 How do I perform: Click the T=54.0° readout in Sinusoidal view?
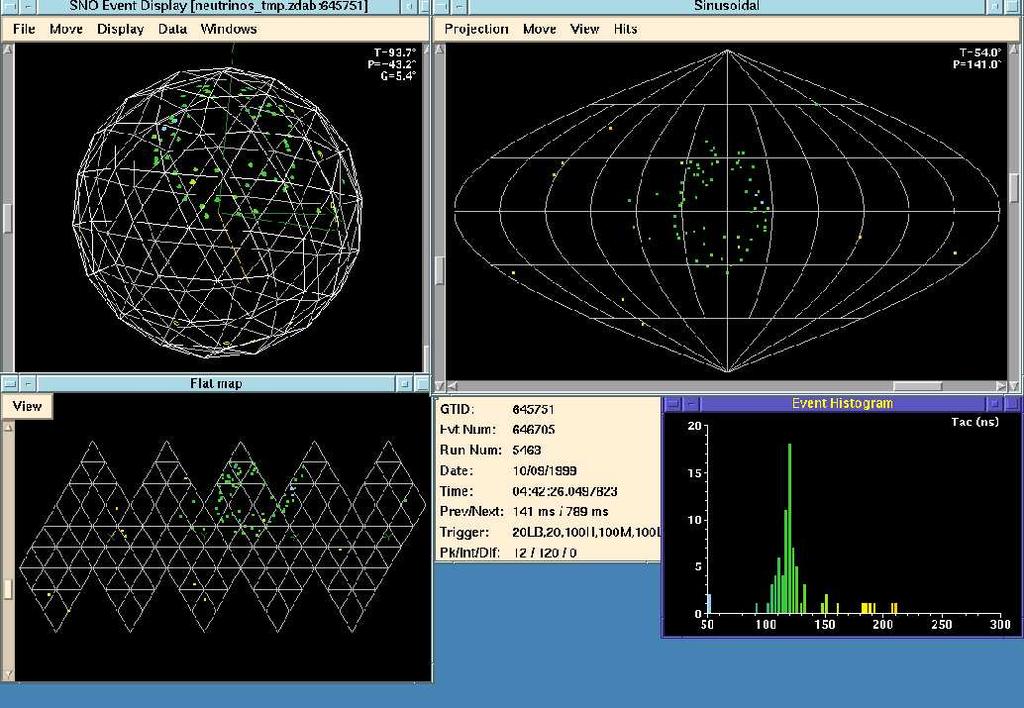click(x=980, y=52)
